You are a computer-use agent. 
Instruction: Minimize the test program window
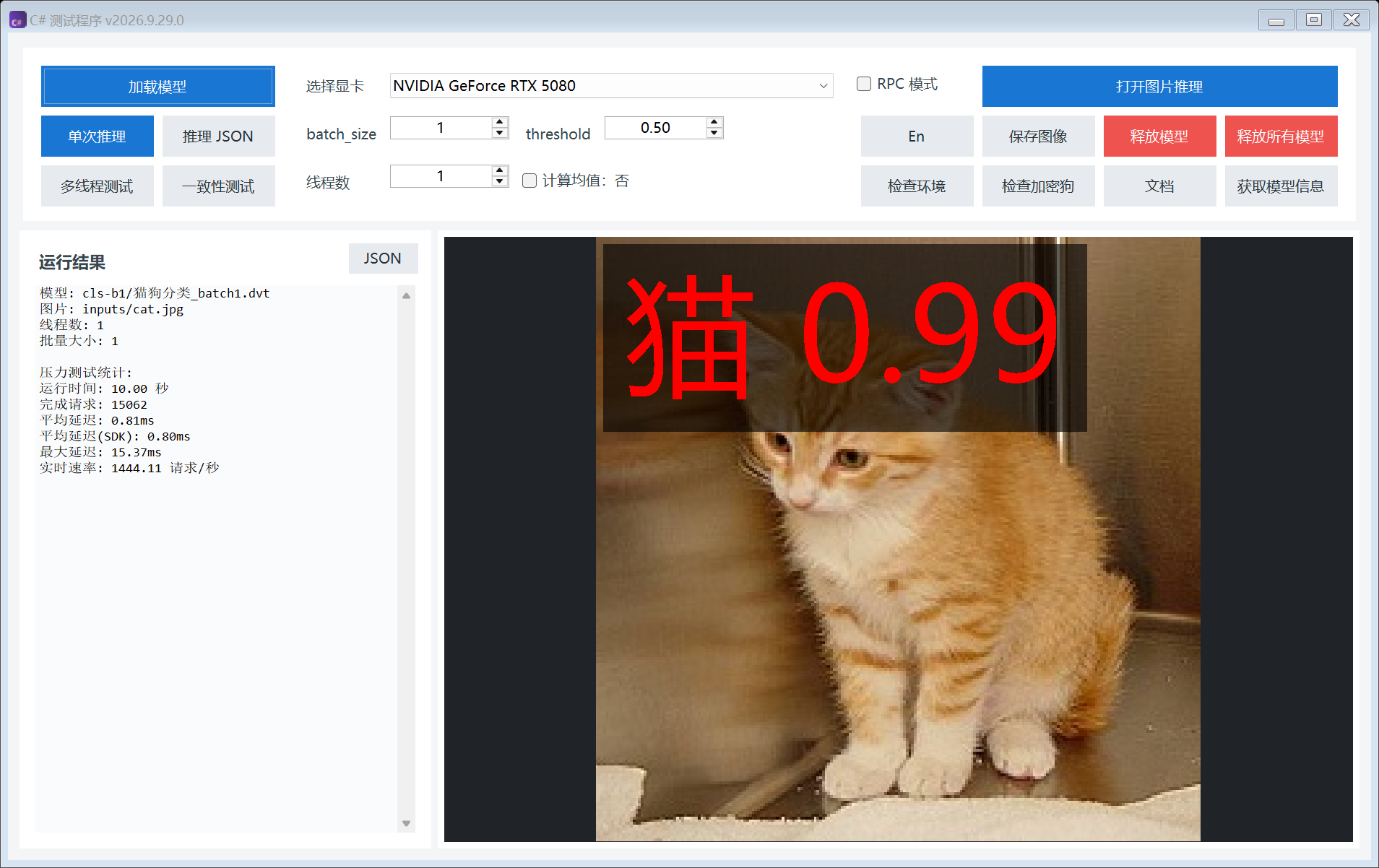1276,20
